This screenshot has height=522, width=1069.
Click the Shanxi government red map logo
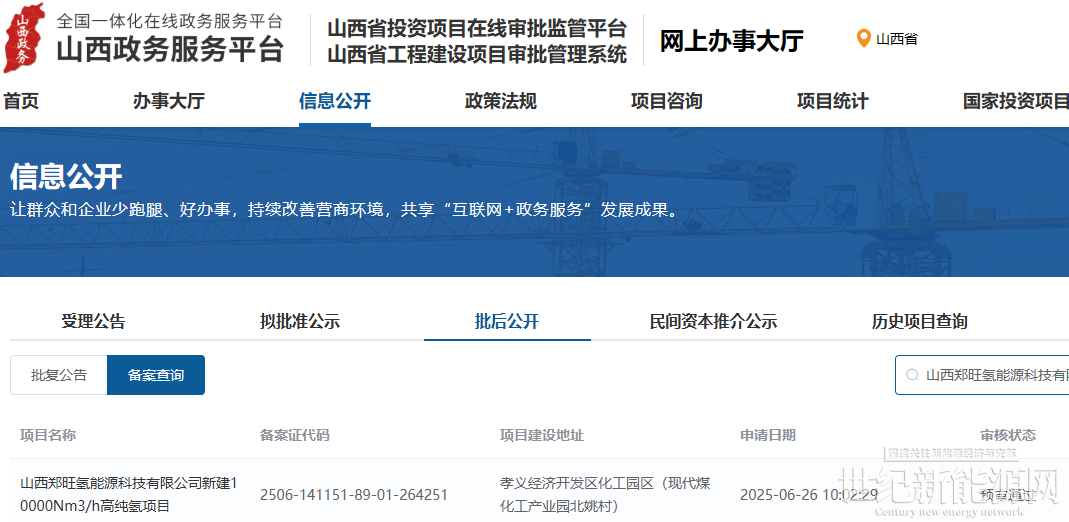(x=24, y=38)
